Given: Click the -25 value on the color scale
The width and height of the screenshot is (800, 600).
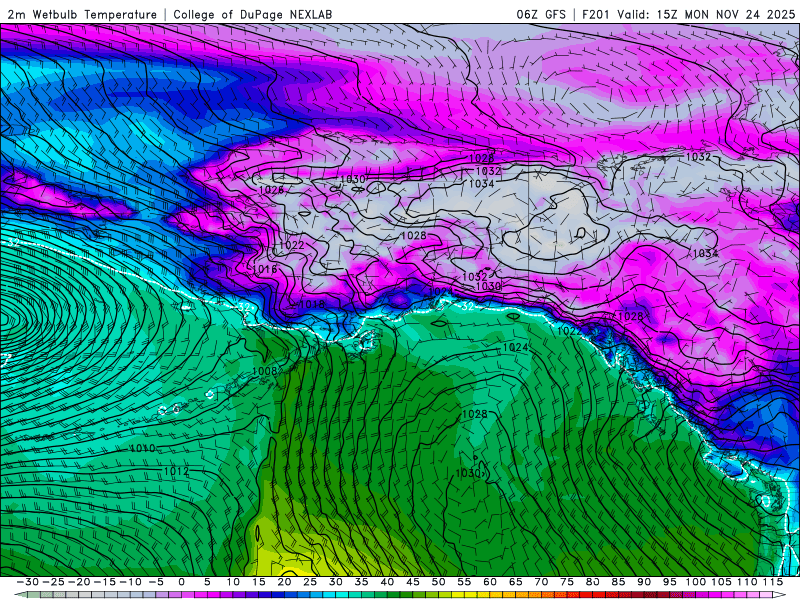Looking at the screenshot, I should [x=53, y=582].
